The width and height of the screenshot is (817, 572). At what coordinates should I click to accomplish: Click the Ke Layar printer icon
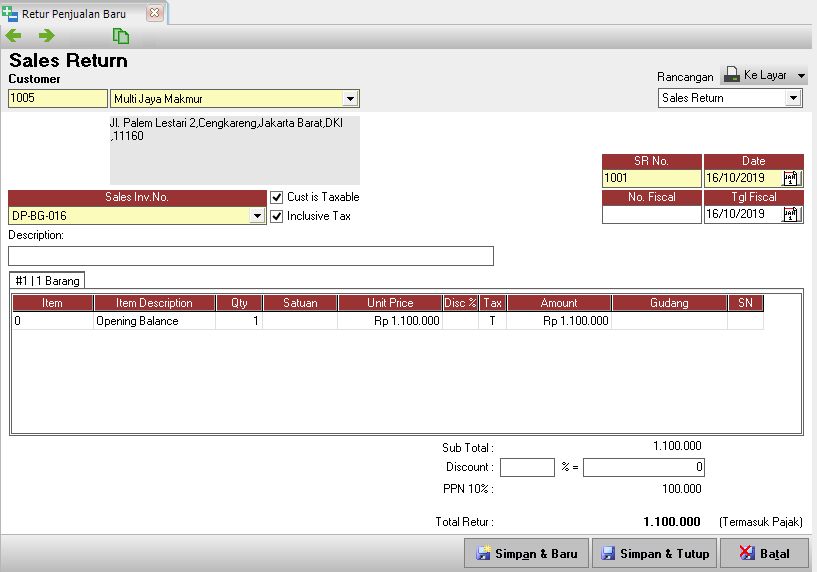tap(732, 75)
